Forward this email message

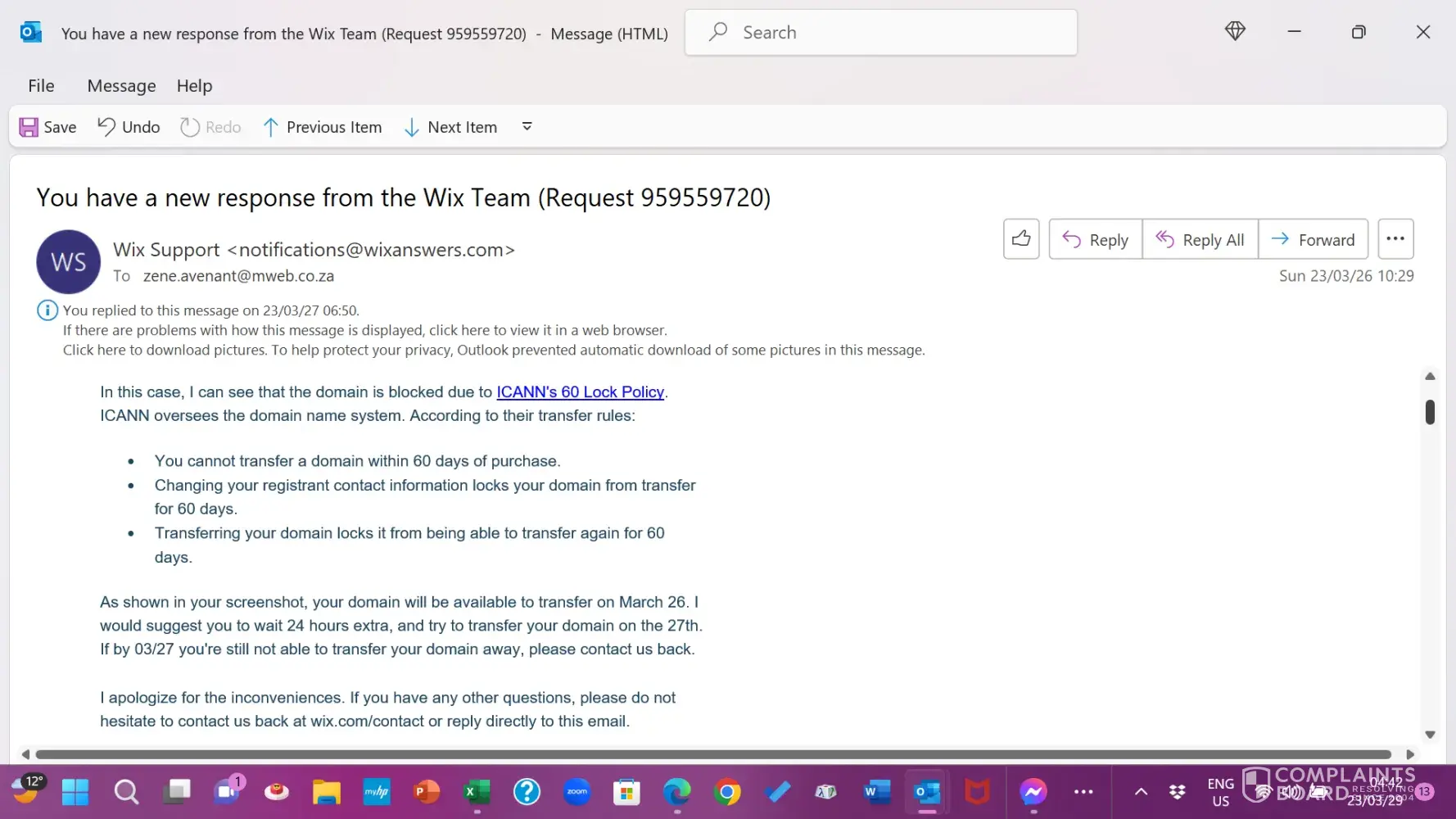[x=1313, y=239]
